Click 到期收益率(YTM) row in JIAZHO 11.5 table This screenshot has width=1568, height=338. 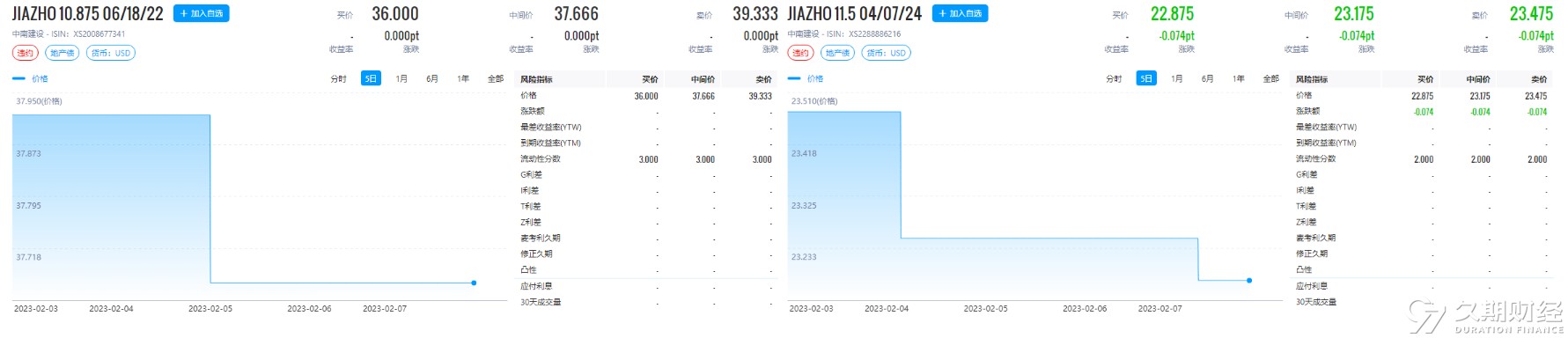pyautogui.click(x=1422, y=143)
